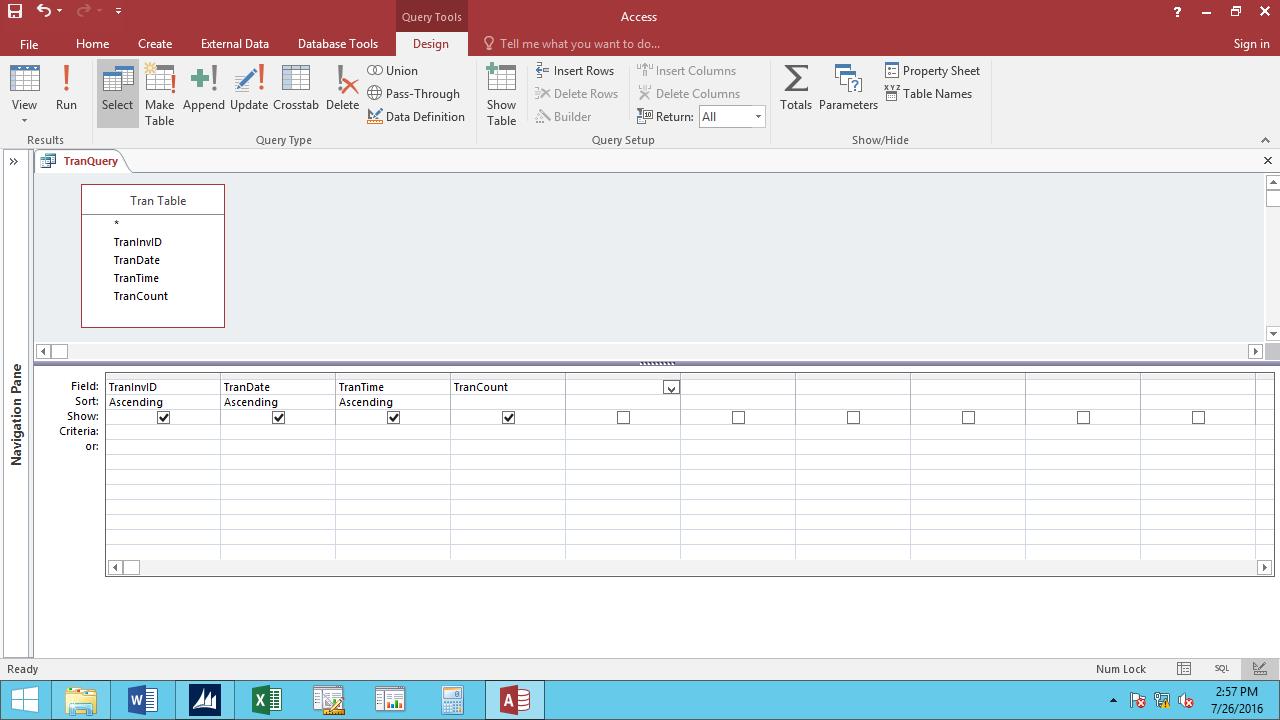Open query Parameters dialog
This screenshot has width=1280, height=720.
pyautogui.click(x=848, y=88)
